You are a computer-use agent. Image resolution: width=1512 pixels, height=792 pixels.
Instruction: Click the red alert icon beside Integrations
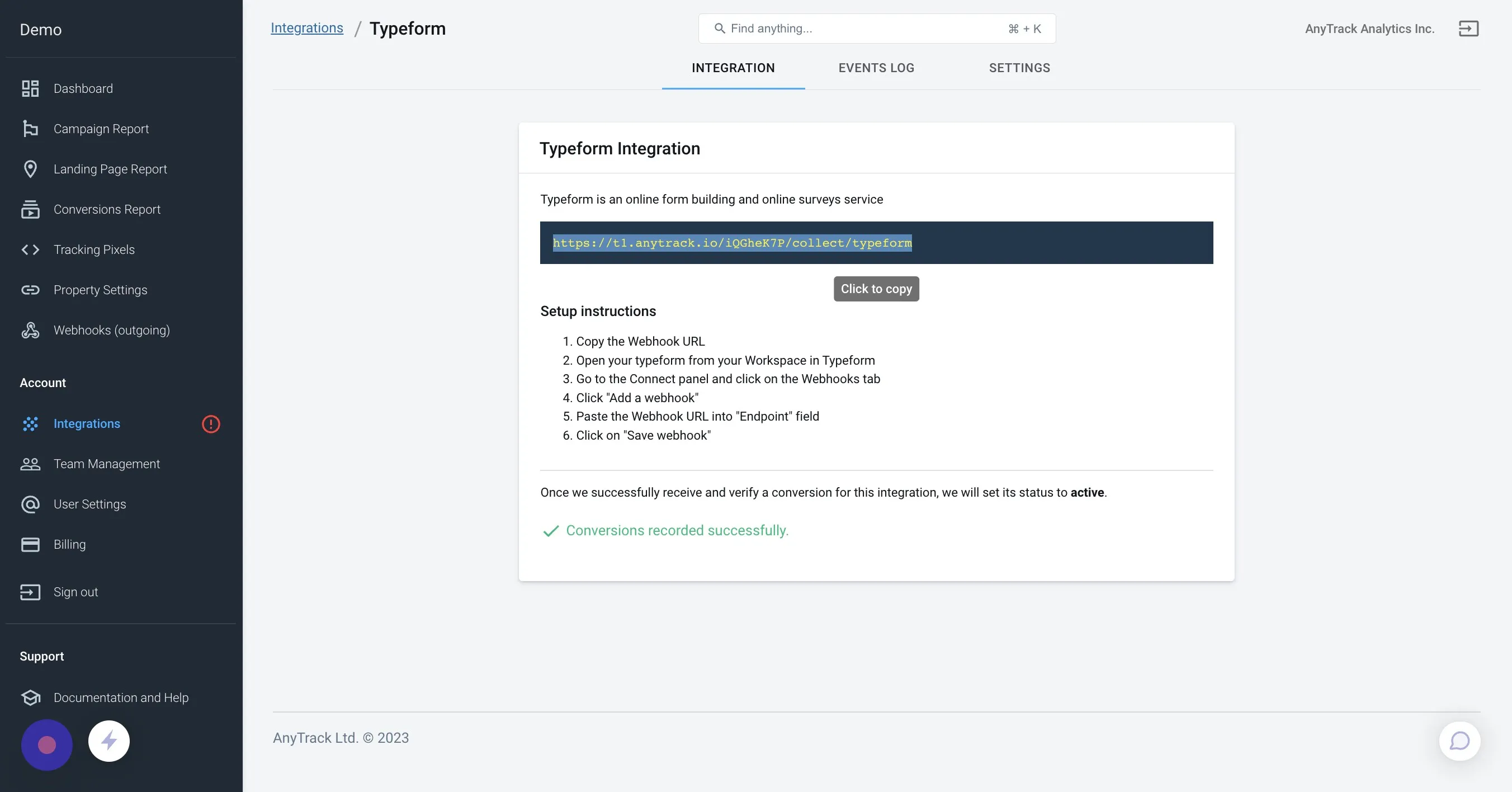tap(211, 424)
